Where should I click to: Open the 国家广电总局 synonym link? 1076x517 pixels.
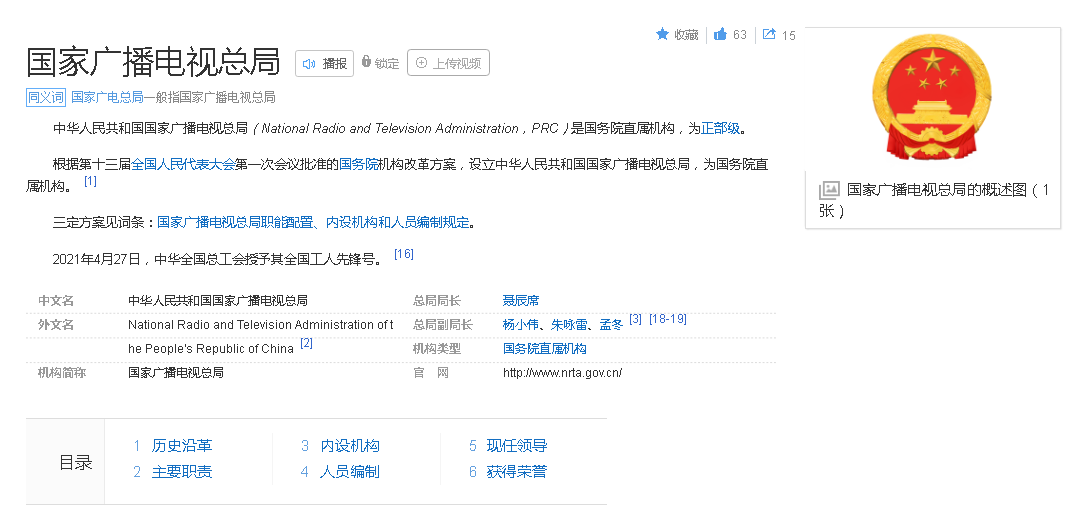tap(107, 97)
